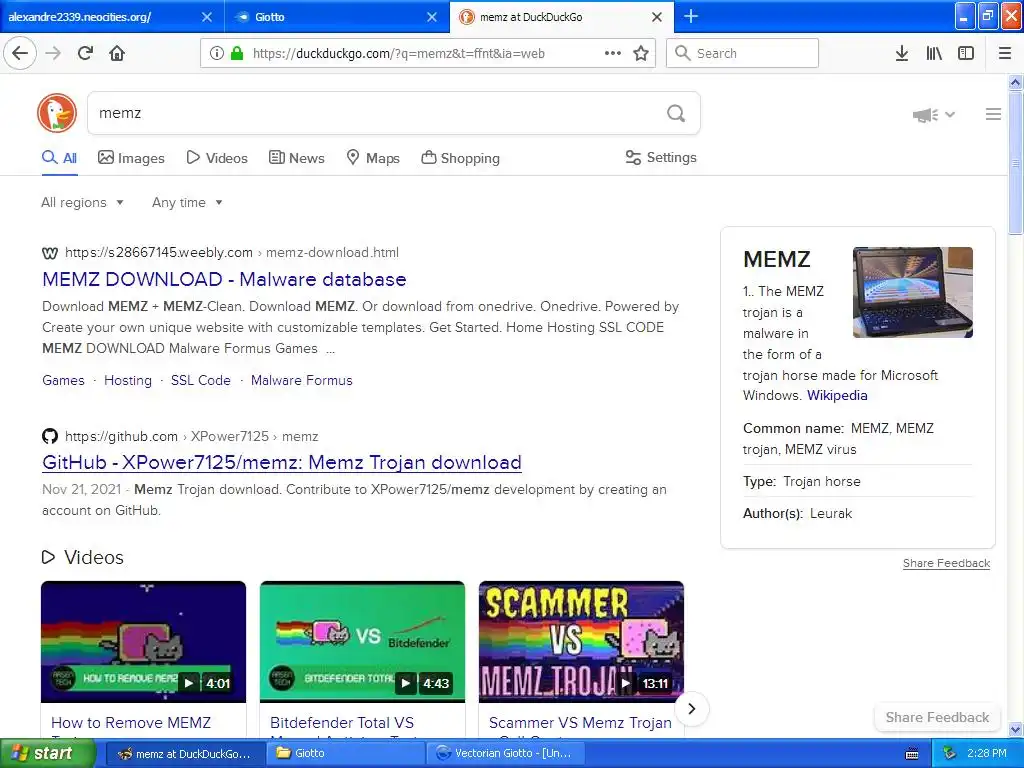Viewport: 1024px width, 768px height.
Task: Click the taskbar clock 2:28 PM
Action: pos(987,753)
